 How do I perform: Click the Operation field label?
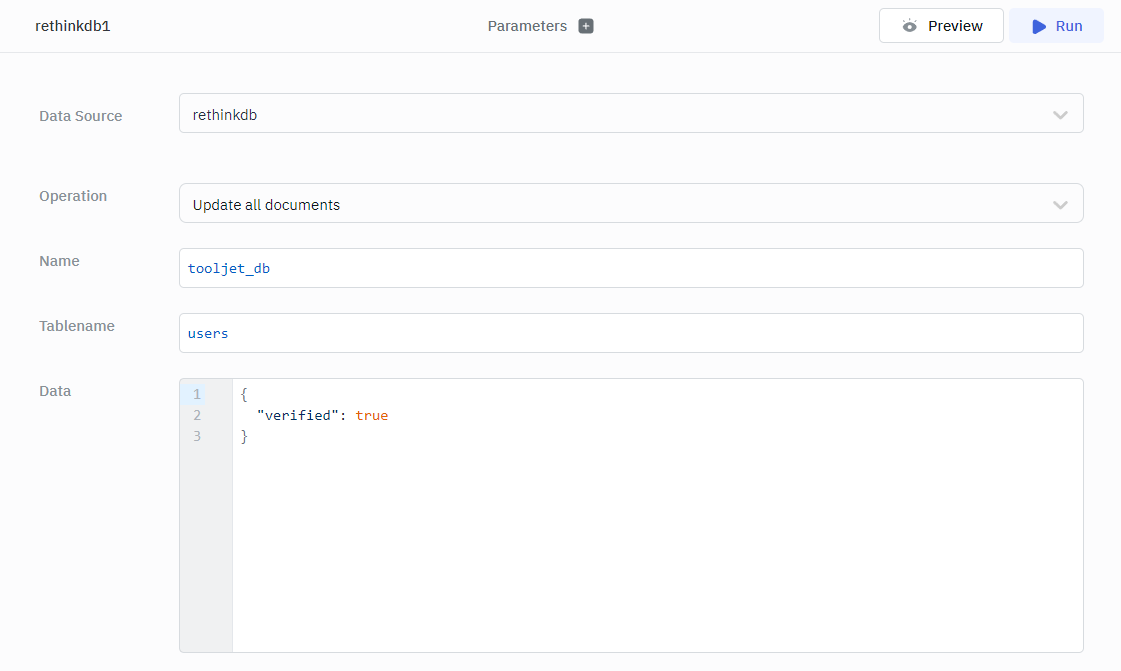pos(73,196)
